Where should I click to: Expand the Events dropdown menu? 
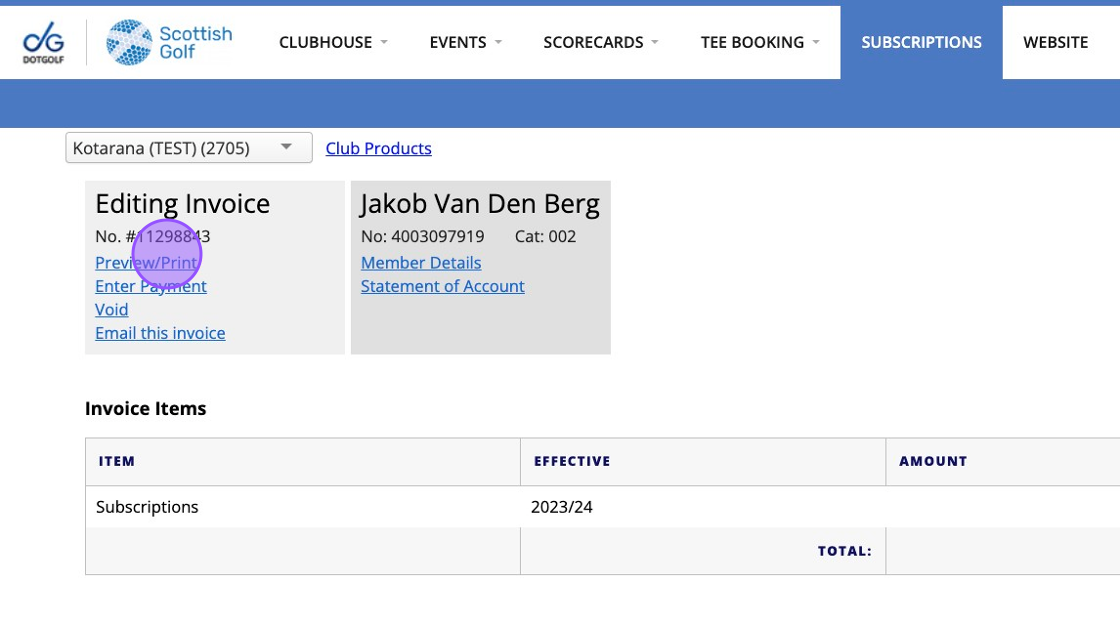(x=465, y=42)
